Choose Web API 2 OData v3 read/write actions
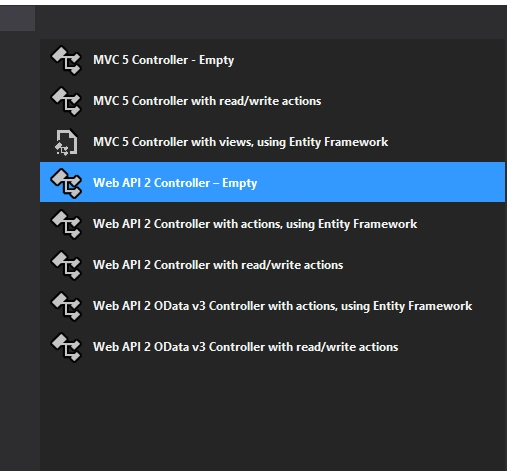The height and width of the screenshot is (471, 507). tap(272, 347)
